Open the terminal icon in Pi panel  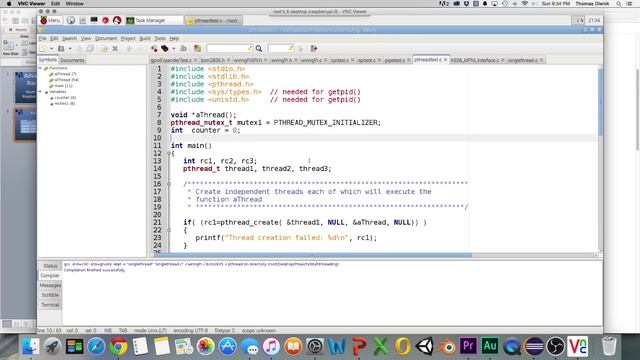[94, 20]
